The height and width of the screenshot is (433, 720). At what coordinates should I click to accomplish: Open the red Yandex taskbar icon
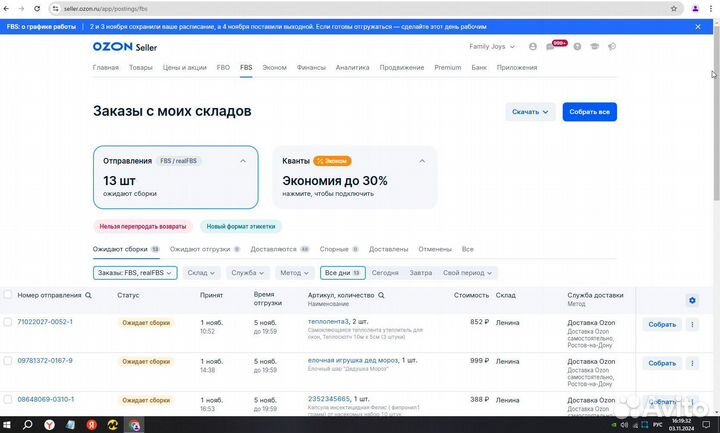pyautogui.click(x=92, y=425)
